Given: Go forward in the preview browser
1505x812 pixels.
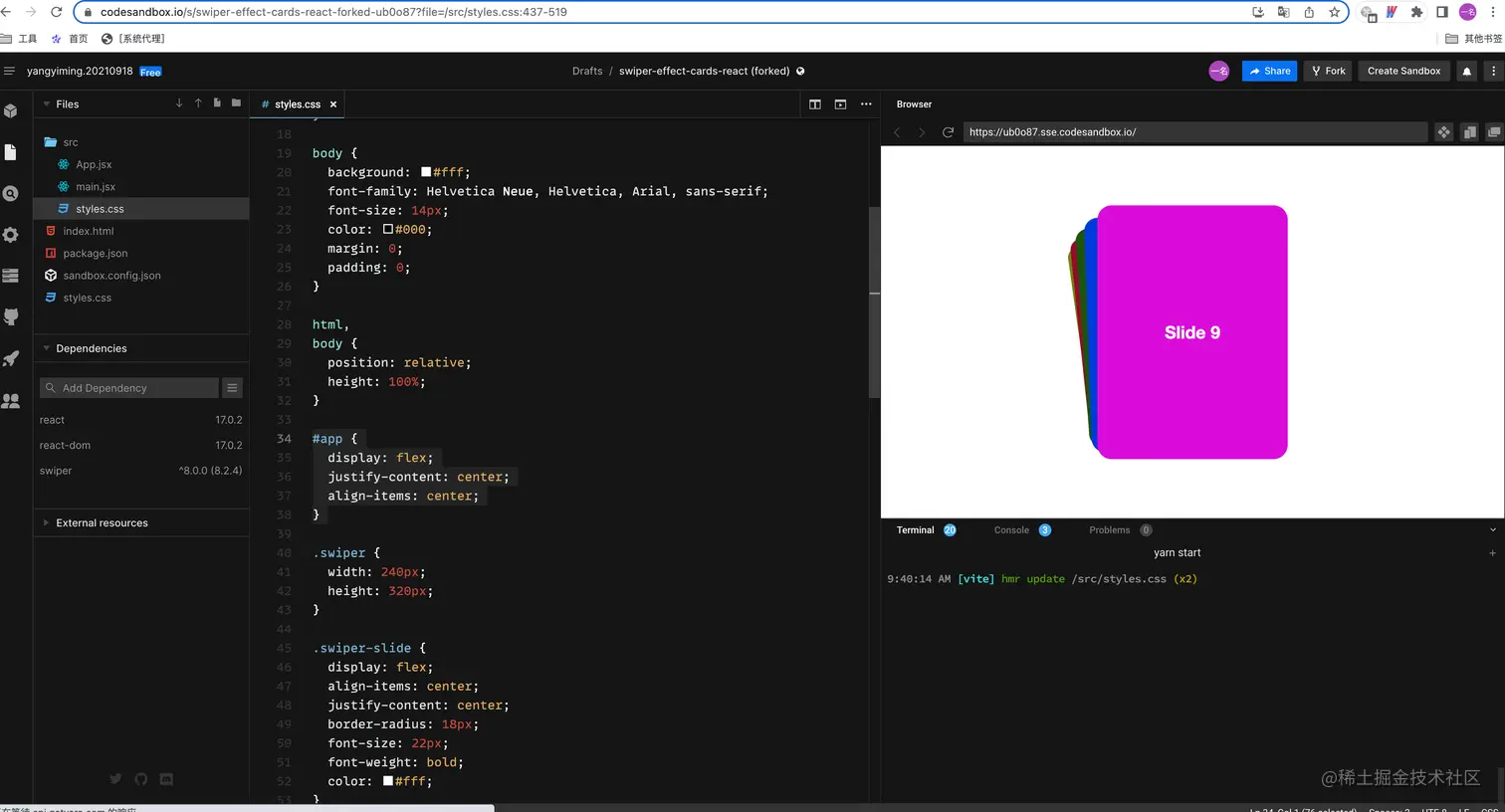Looking at the screenshot, I should pyautogui.click(x=922, y=132).
